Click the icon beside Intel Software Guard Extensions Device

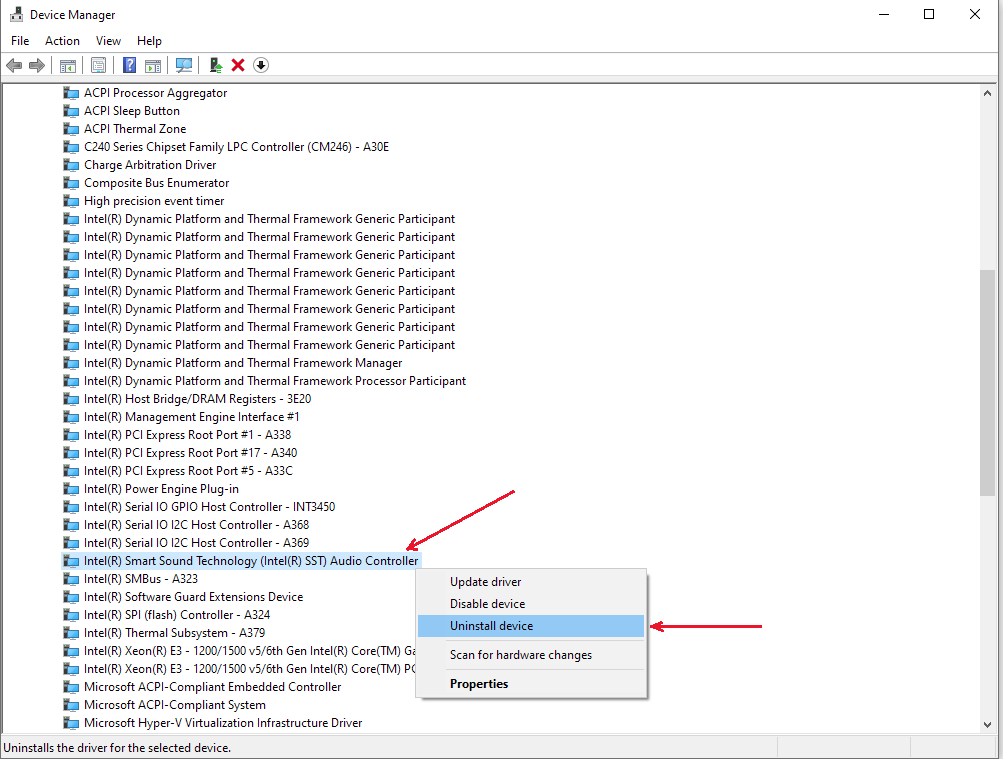pyautogui.click(x=71, y=597)
